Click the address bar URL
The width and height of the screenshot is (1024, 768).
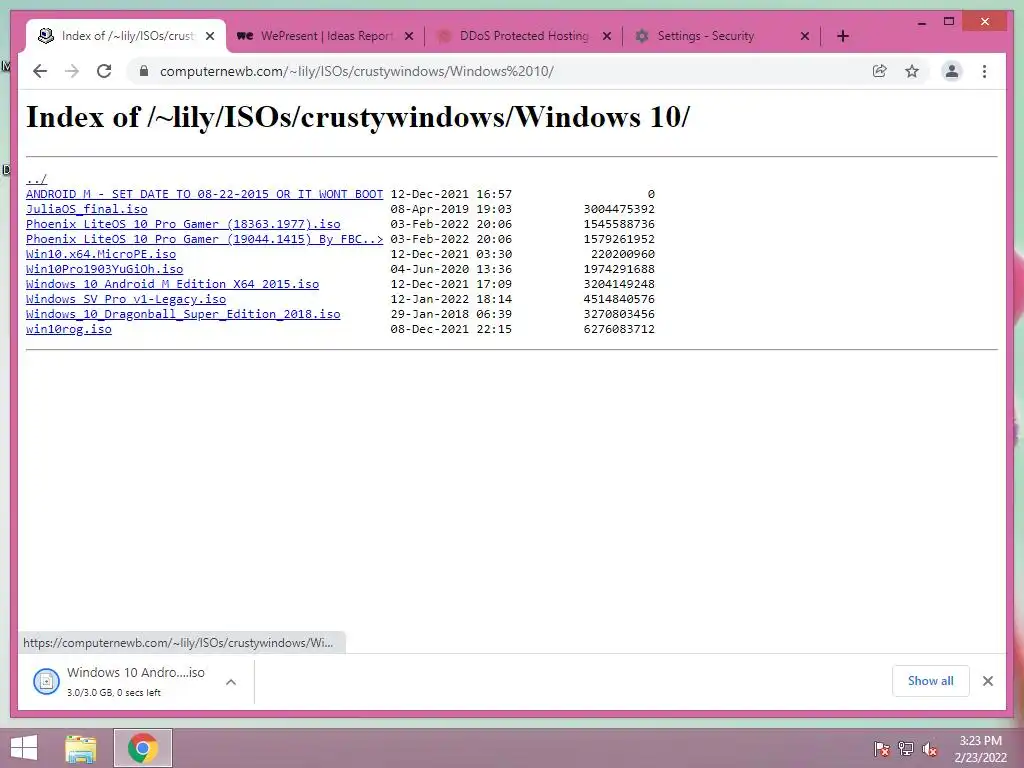(357, 71)
